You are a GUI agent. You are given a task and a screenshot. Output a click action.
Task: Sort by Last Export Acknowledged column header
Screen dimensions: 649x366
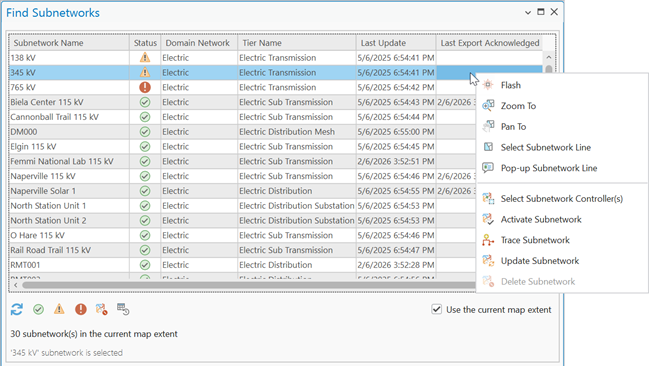[489, 43]
